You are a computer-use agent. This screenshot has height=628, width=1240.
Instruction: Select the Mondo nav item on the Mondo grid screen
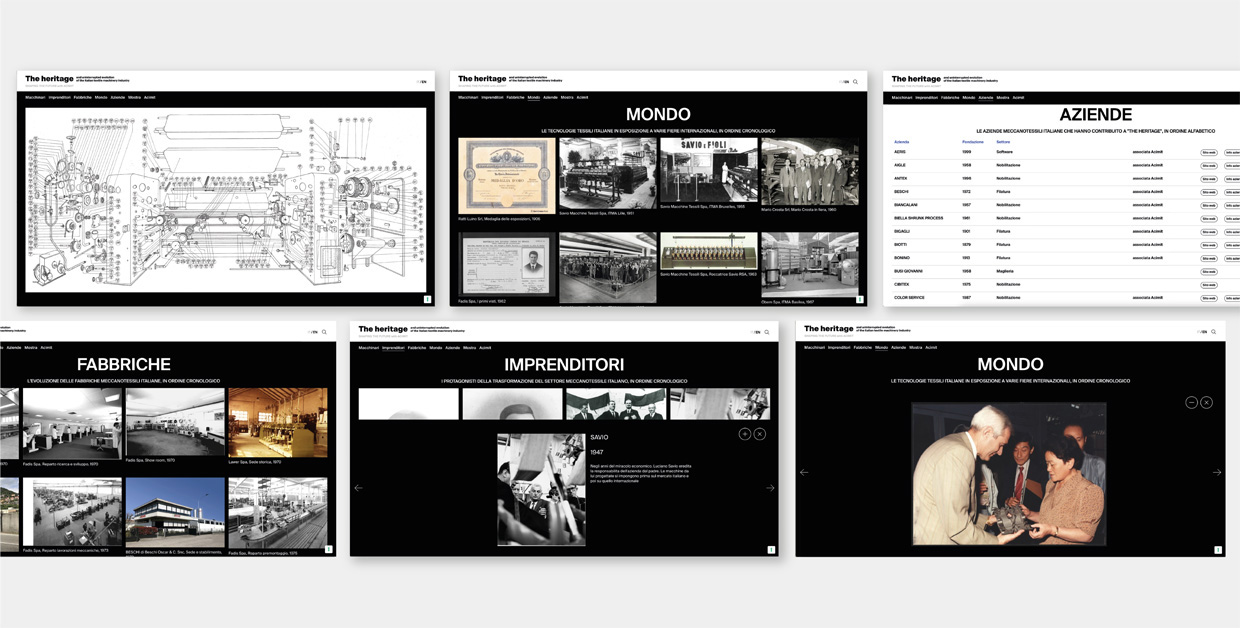534,98
